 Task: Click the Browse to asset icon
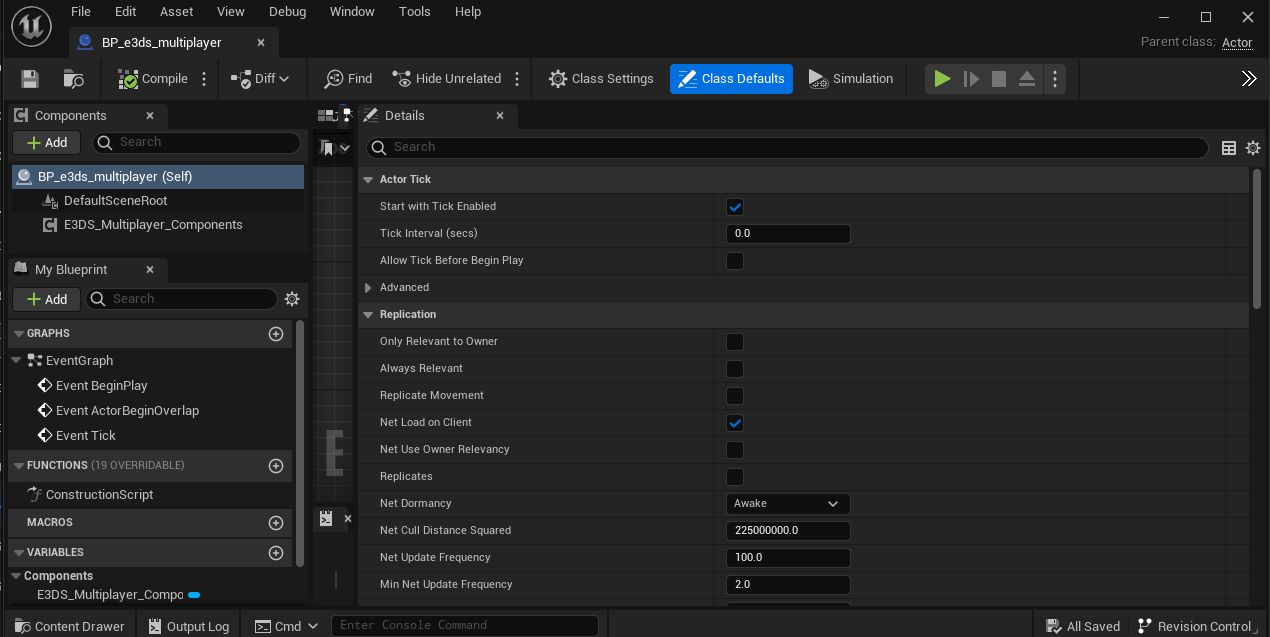[74, 79]
